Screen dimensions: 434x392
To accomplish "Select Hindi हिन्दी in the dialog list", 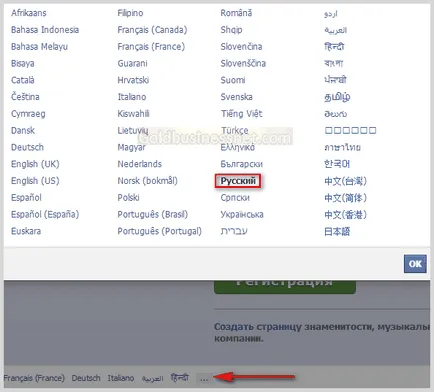I will pyautogui.click(x=334, y=46).
